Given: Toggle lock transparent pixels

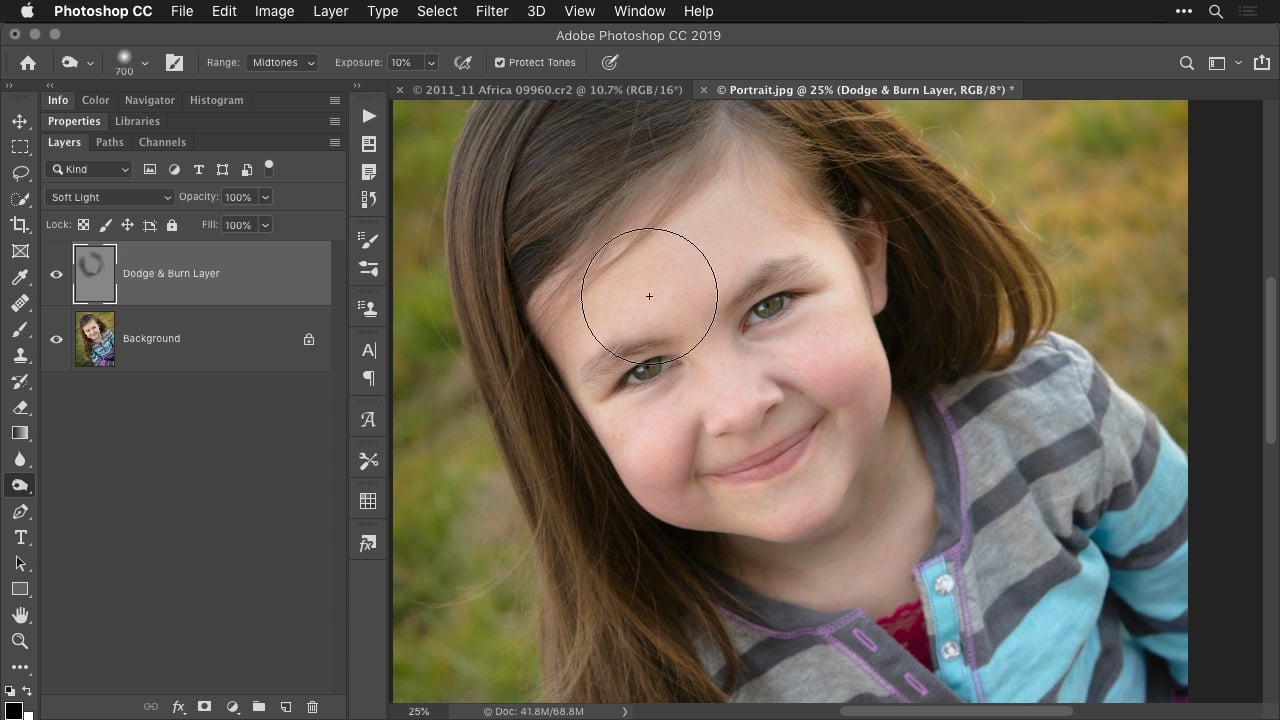Looking at the screenshot, I should tap(83, 225).
